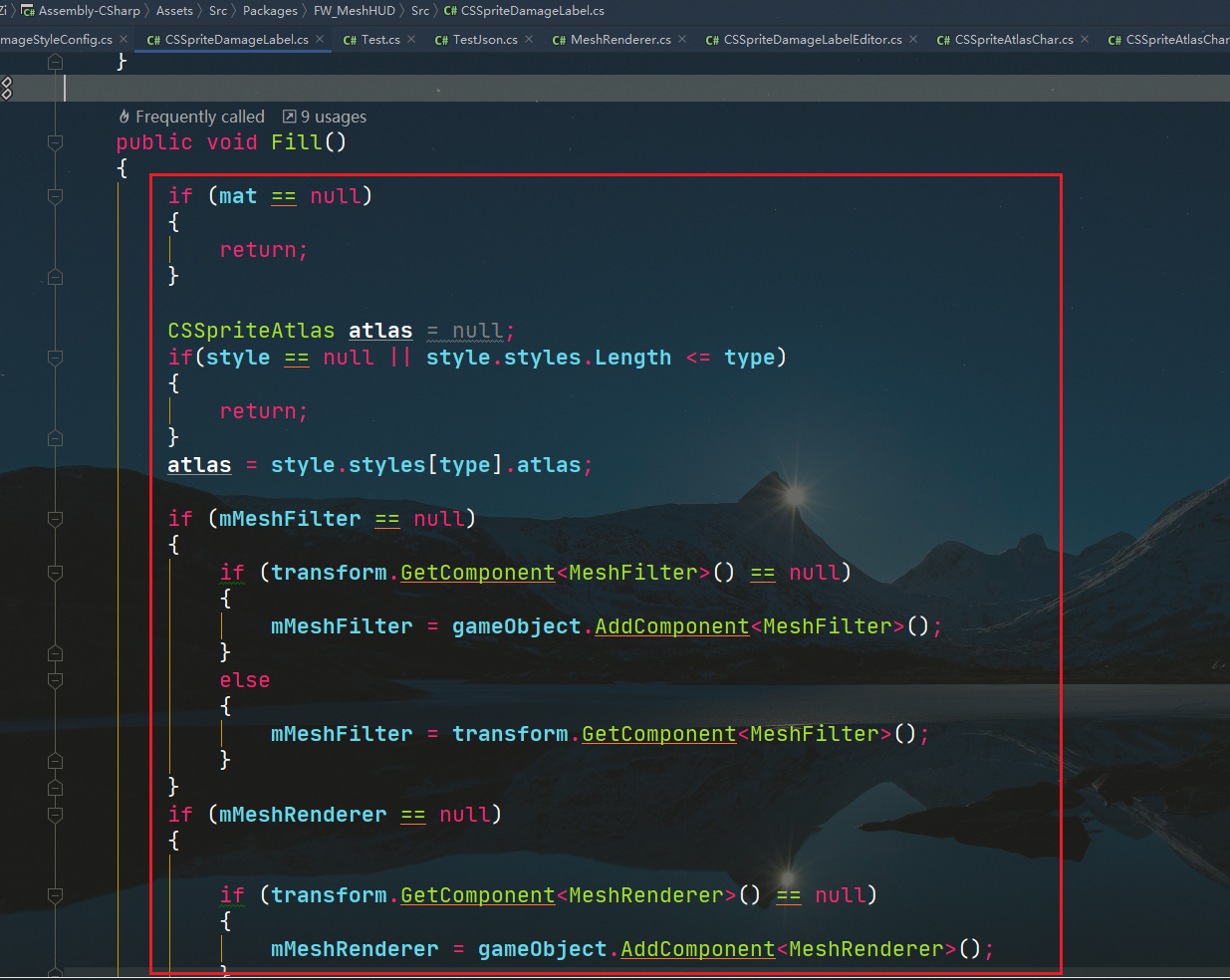Click the flame icon beside Frequently called
The width and height of the screenshot is (1230, 980).
tap(124, 117)
